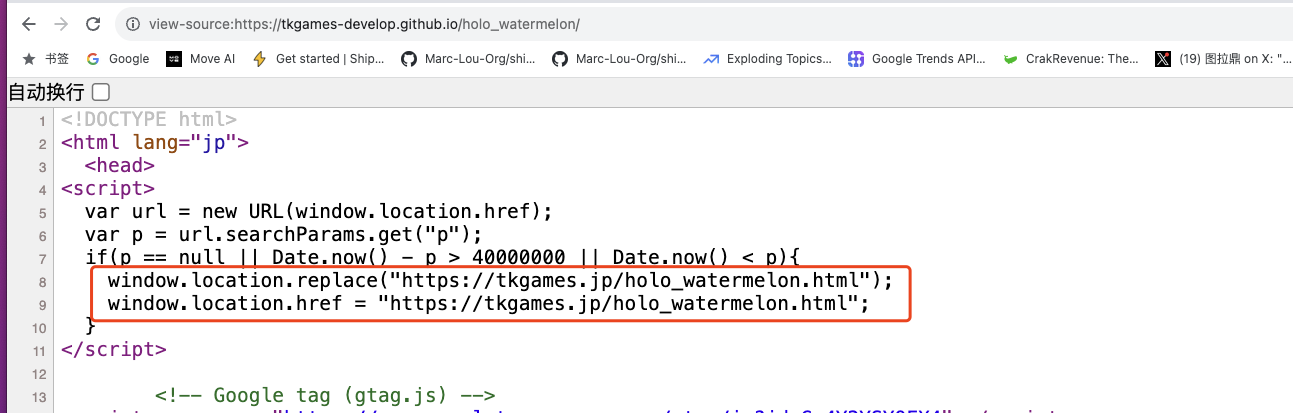1293x413 pixels.
Task: Click the Exploding Topics trend arrow favicon
Action: [x=711, y=59]
